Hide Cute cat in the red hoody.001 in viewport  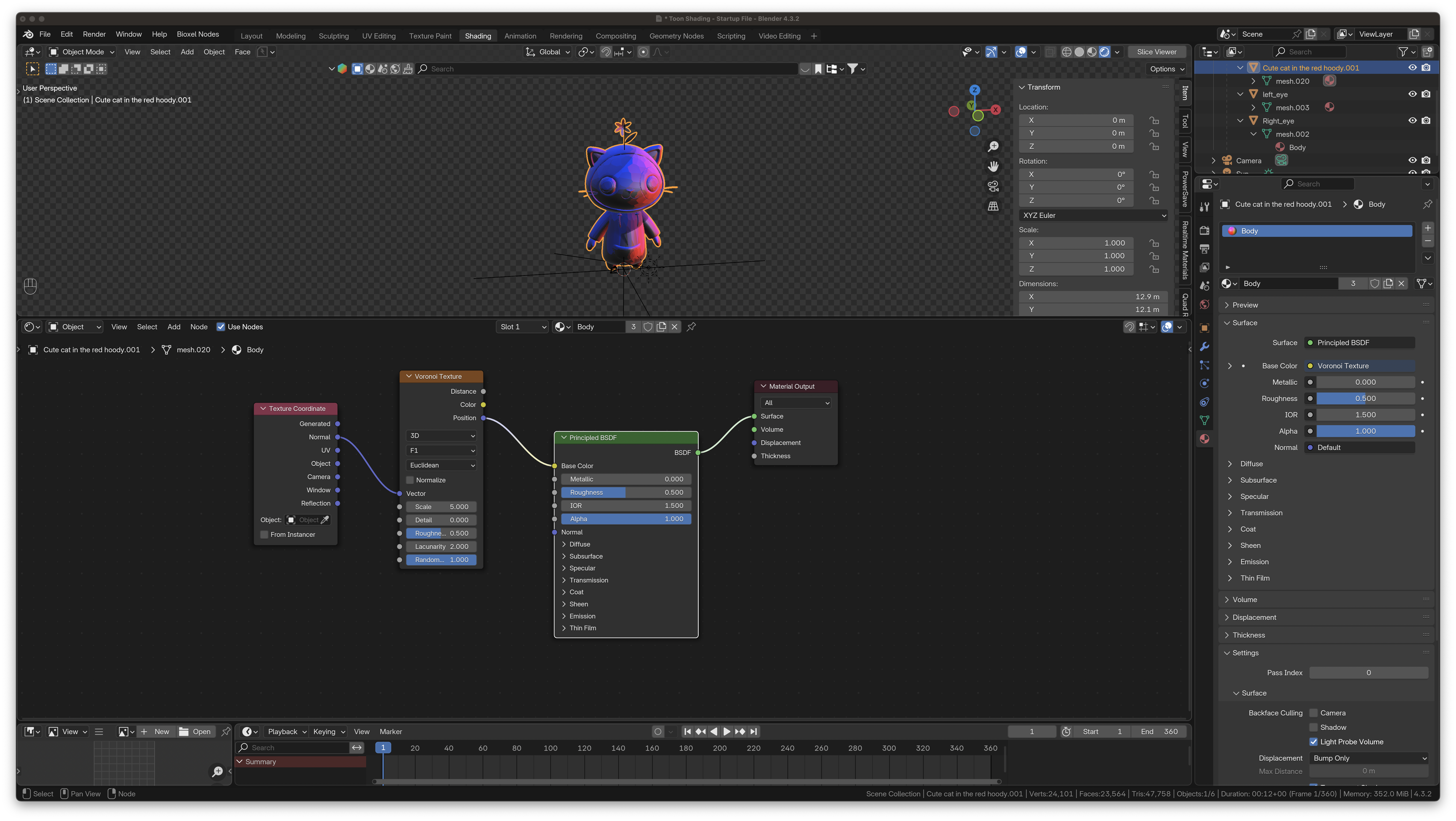pos(1412,68)
